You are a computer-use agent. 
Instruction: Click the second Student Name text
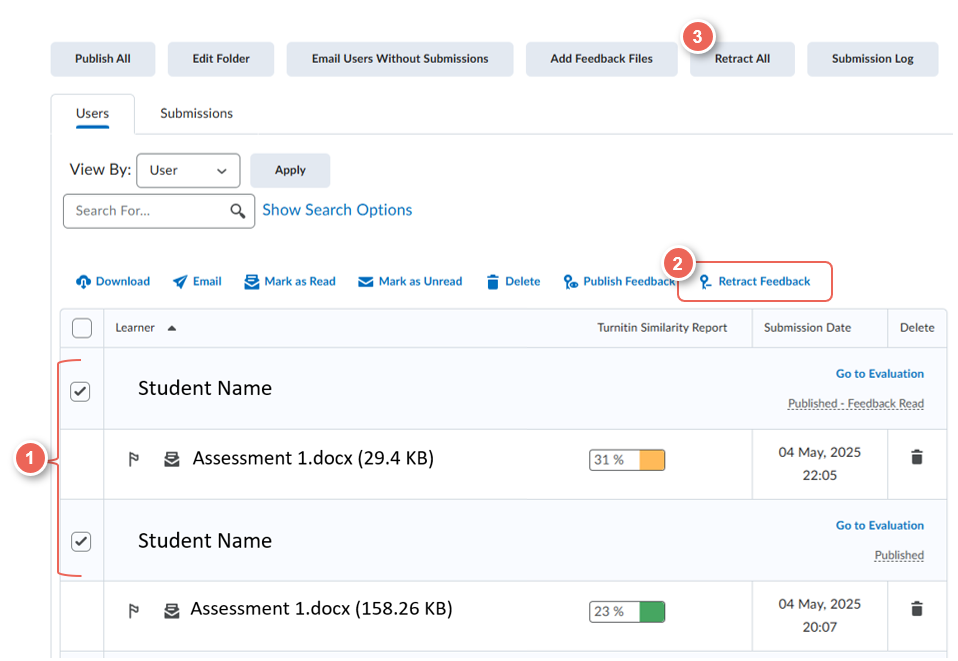pos(205,541)
